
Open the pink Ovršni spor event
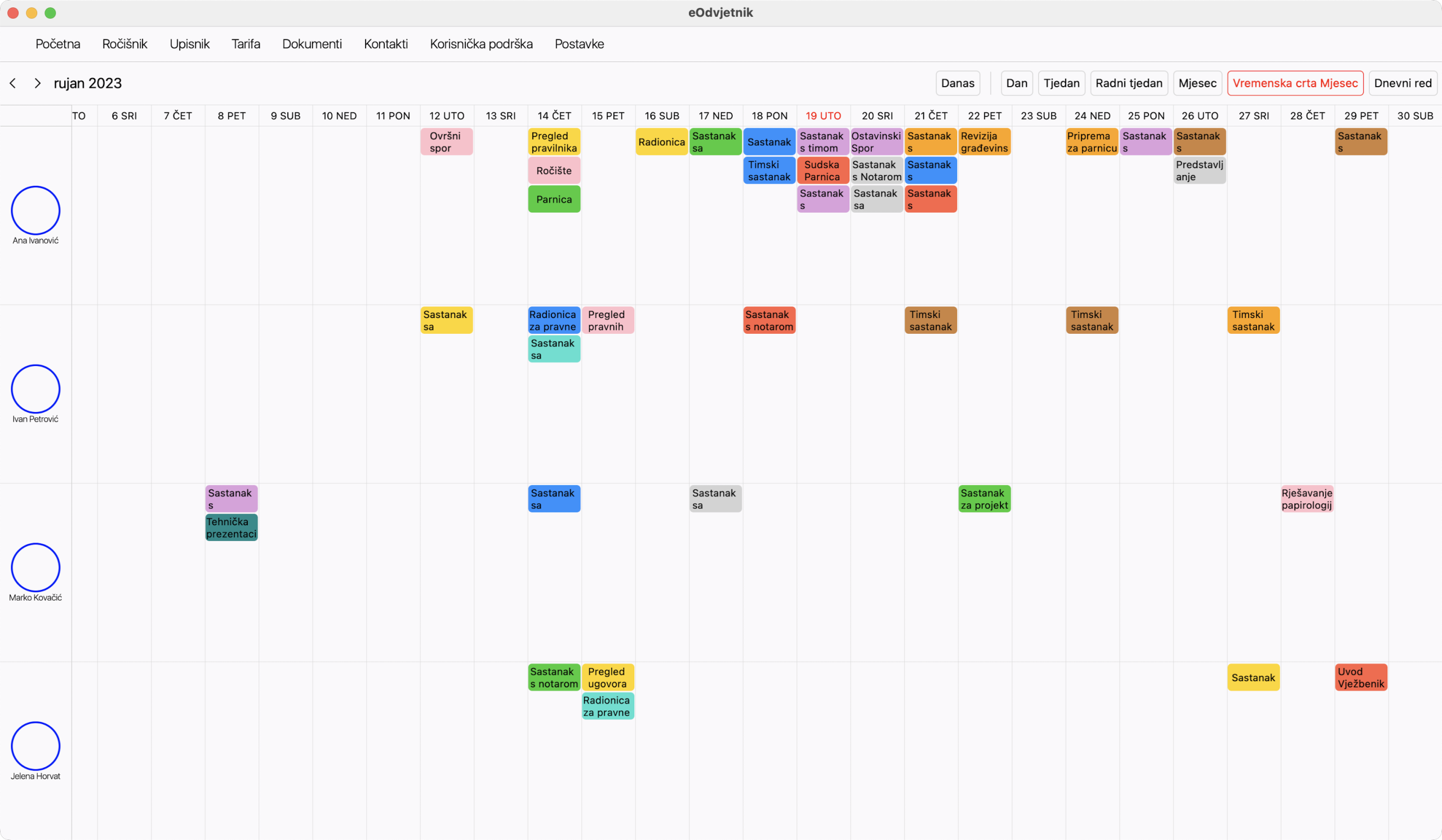pos(446,142)
